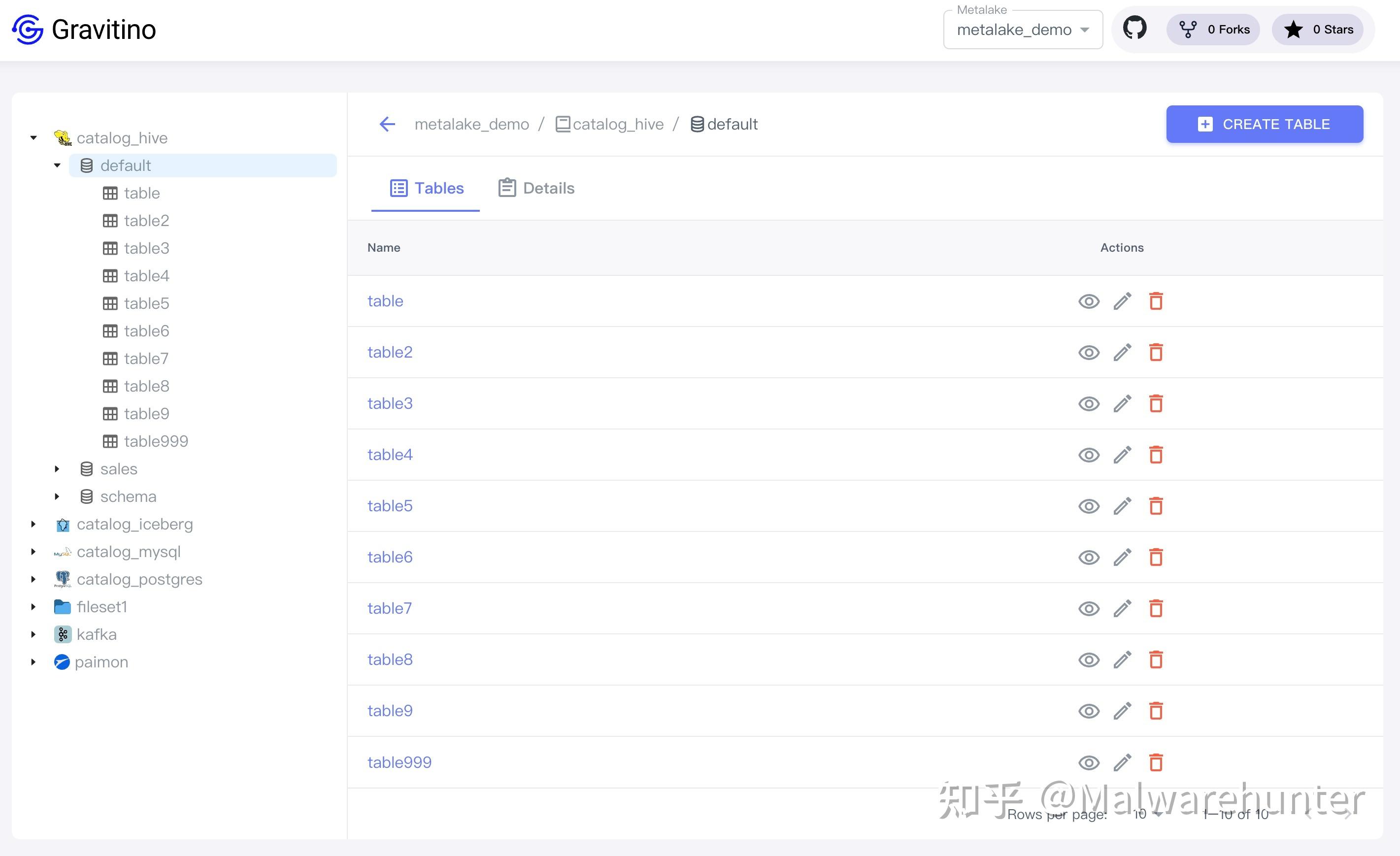
Task: Expand the sales schema node
Action: click(x=57, y=468)
